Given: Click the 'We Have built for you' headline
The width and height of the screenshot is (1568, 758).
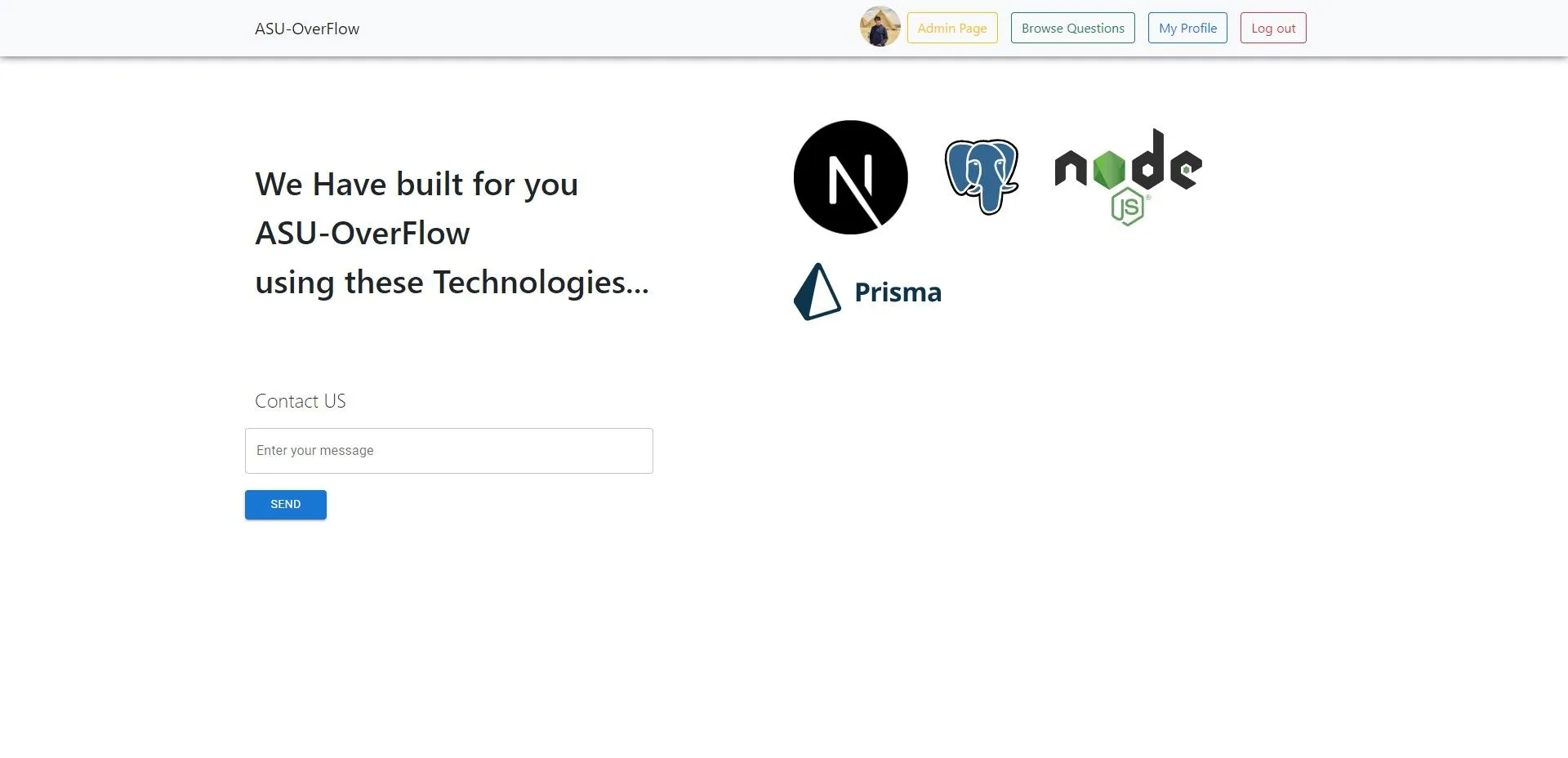Looking at the screenshot, I should (416, 185).
